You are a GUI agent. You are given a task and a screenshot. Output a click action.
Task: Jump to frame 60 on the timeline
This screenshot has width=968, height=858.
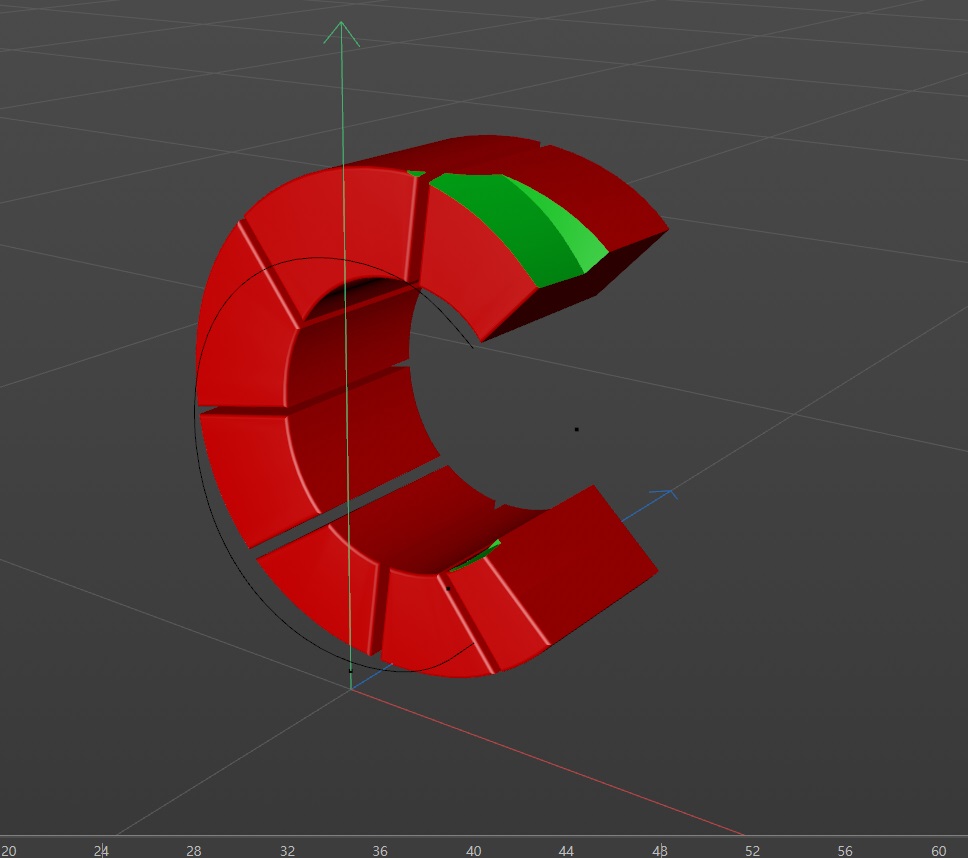coord(938,850)
